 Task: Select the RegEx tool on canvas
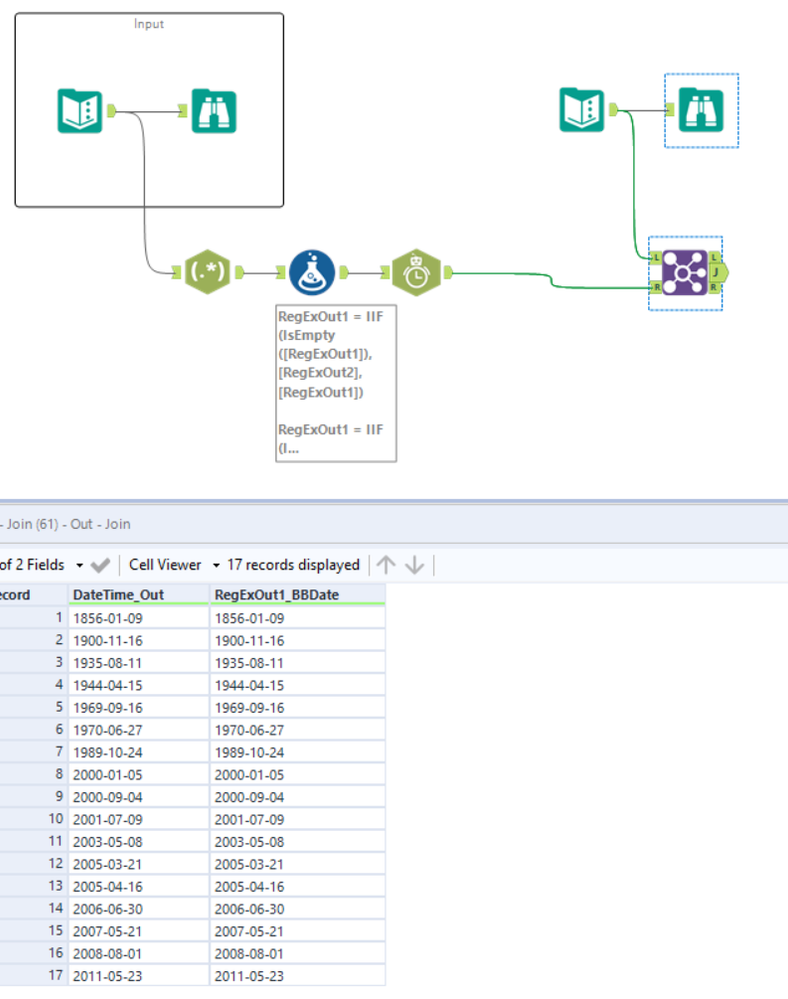pos(207,272)
